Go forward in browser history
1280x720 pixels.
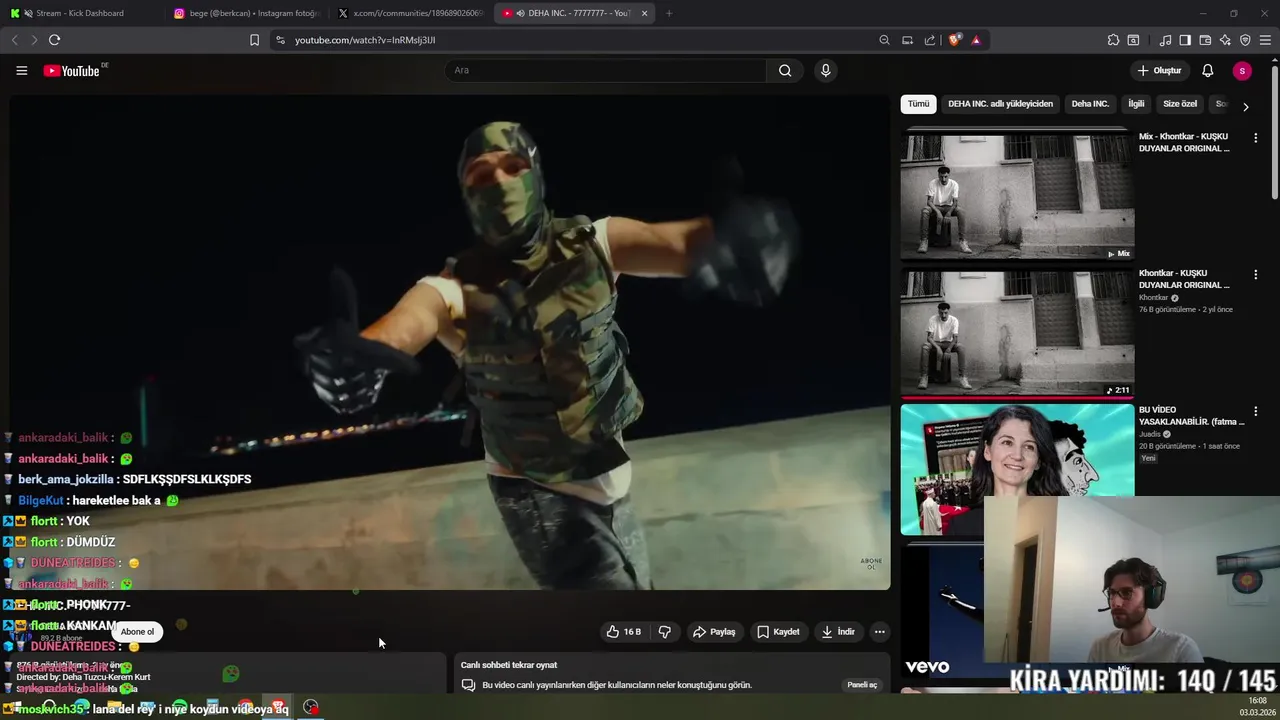34,40
